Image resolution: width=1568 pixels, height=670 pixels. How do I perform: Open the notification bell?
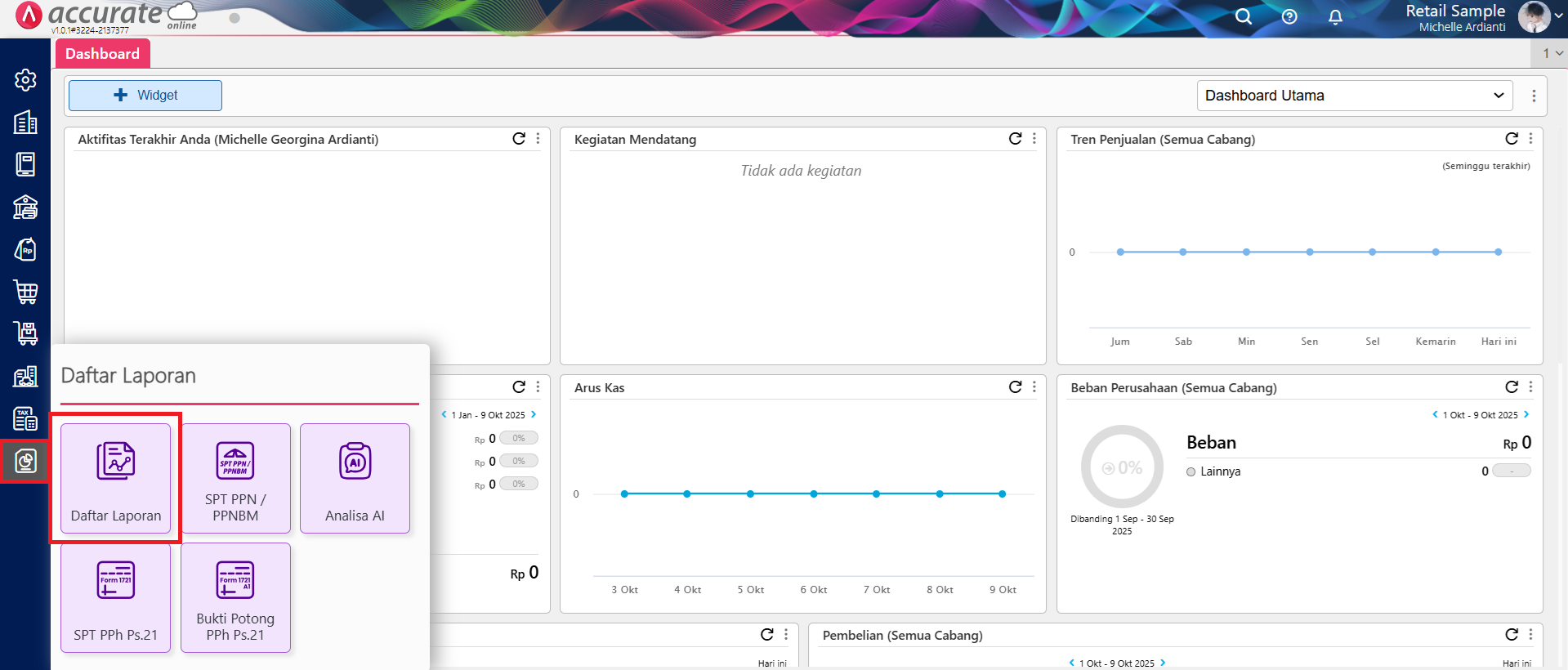(1335, 16)
